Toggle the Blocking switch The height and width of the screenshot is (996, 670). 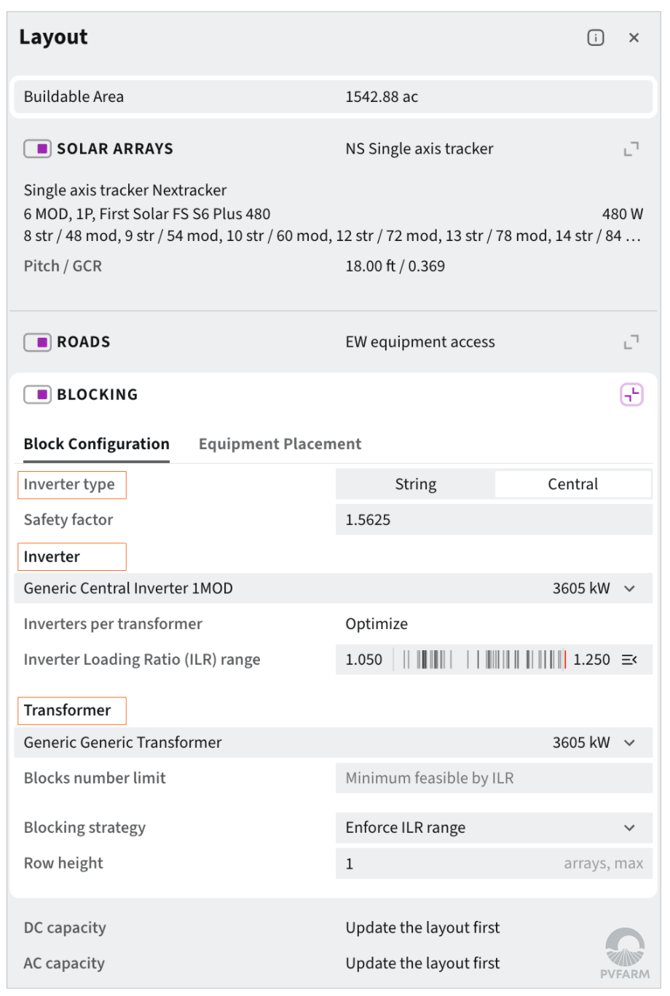click(x=37, y=394)
